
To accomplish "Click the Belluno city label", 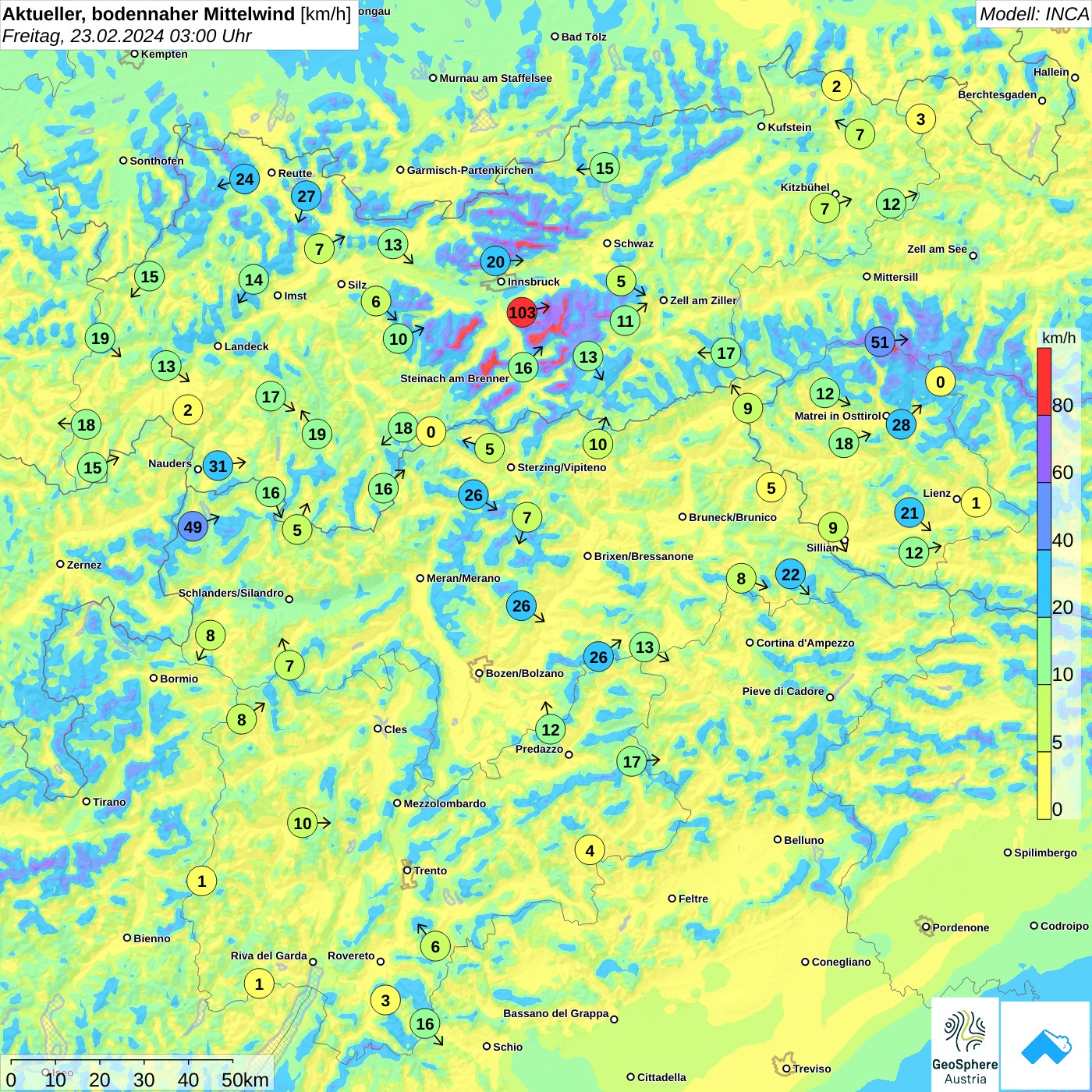I will point(803,840).
